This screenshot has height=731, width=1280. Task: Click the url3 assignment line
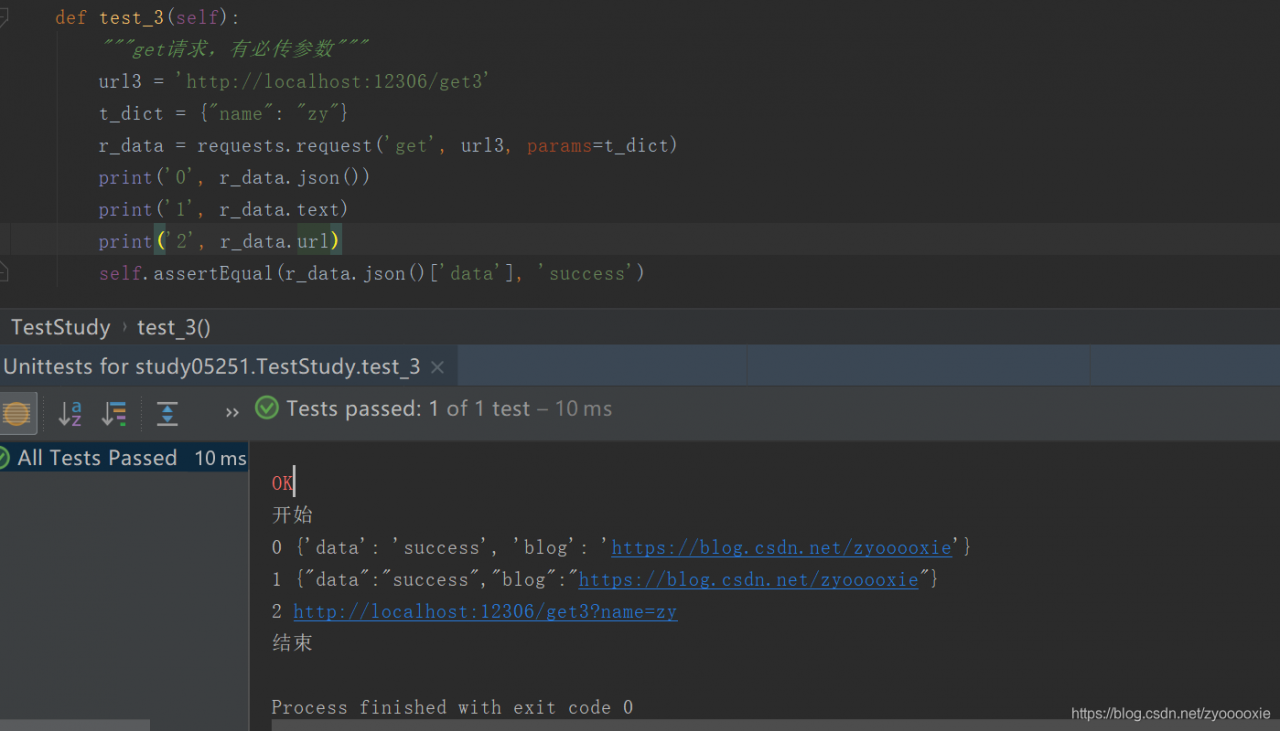click(294, 81)
